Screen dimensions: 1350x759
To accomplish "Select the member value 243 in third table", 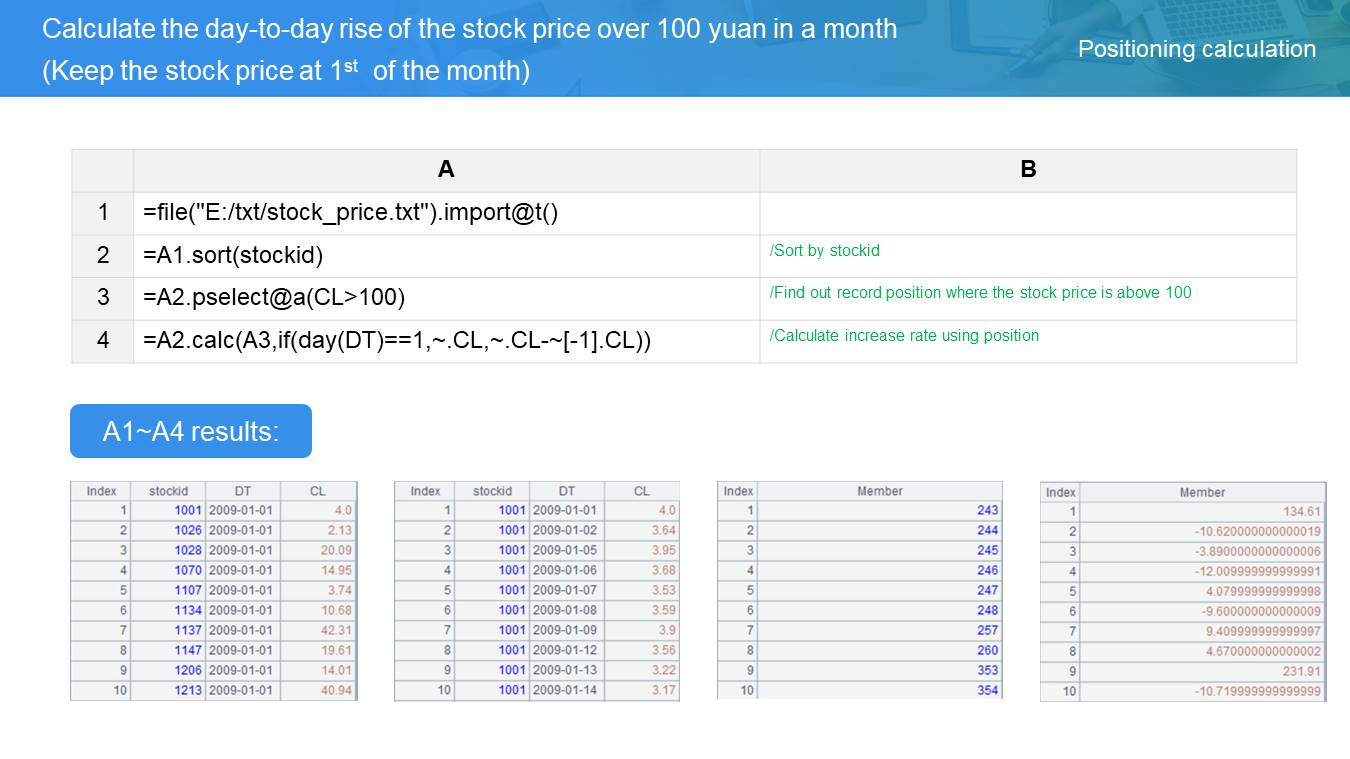I will pyautogui.click(x=987, y=510).
